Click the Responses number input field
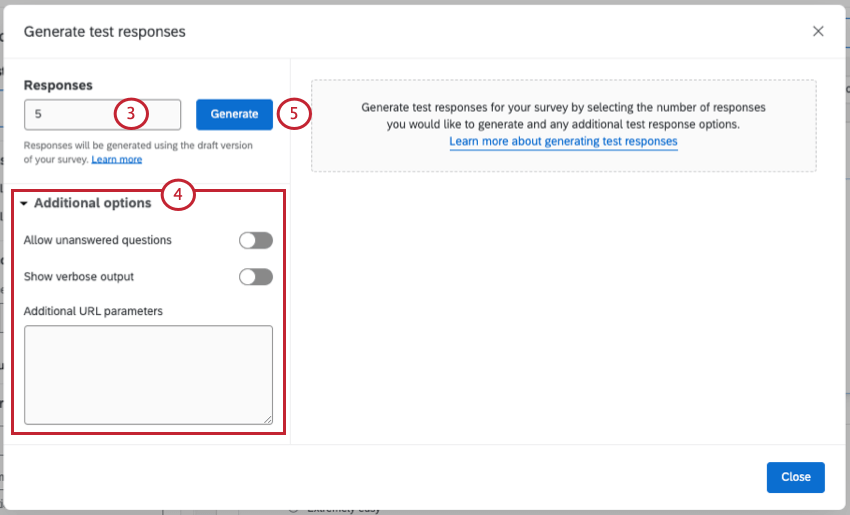 [102, 114]
